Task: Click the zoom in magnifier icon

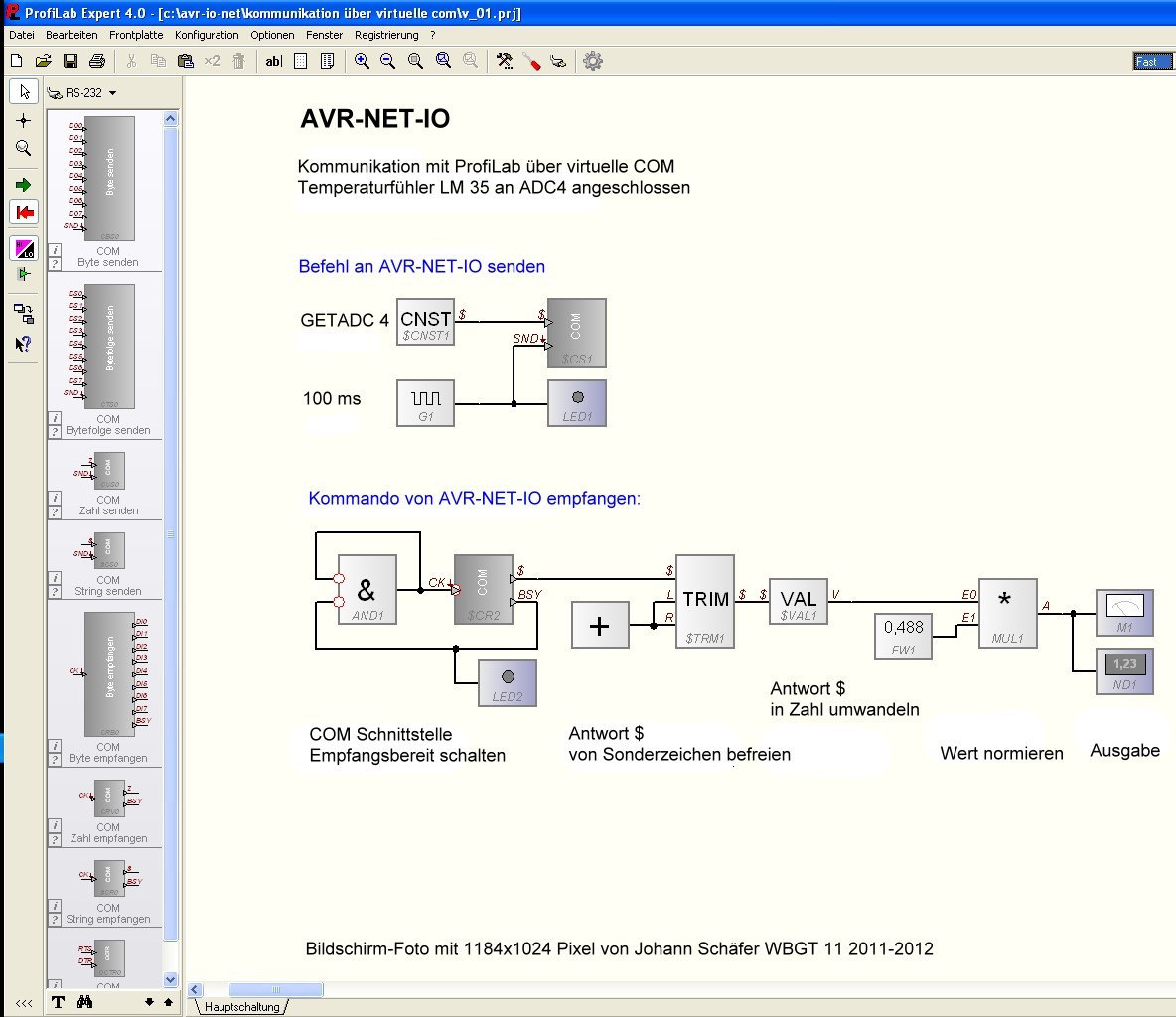Action: click(362, 61)
